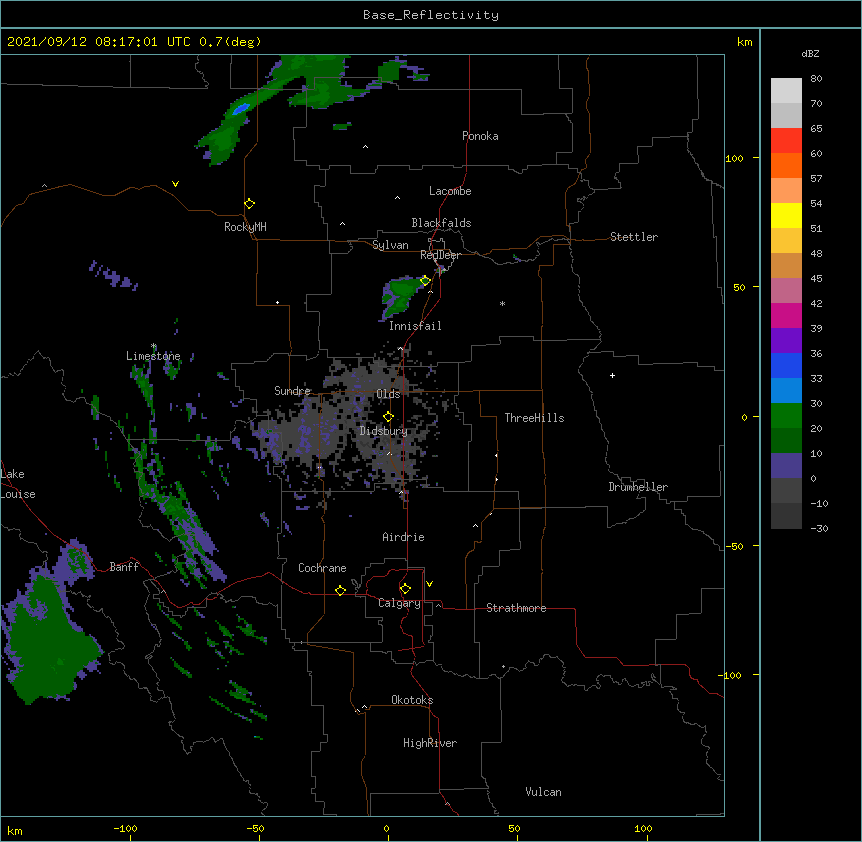This screenshot has width=862, height=842.
Task: Click the RockyMH label
Action: click(x=245, y=226)
